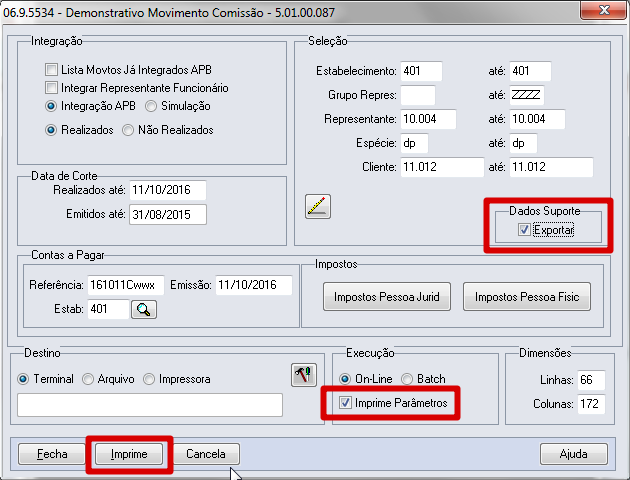Click the Estab field in Contas a Pagar
The height and width of the screenshot is (480, 630).
click(x=108, y=309)
